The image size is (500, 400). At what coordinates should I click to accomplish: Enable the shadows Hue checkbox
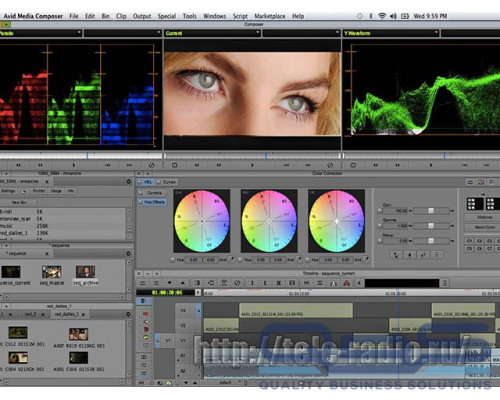(172, 259)
